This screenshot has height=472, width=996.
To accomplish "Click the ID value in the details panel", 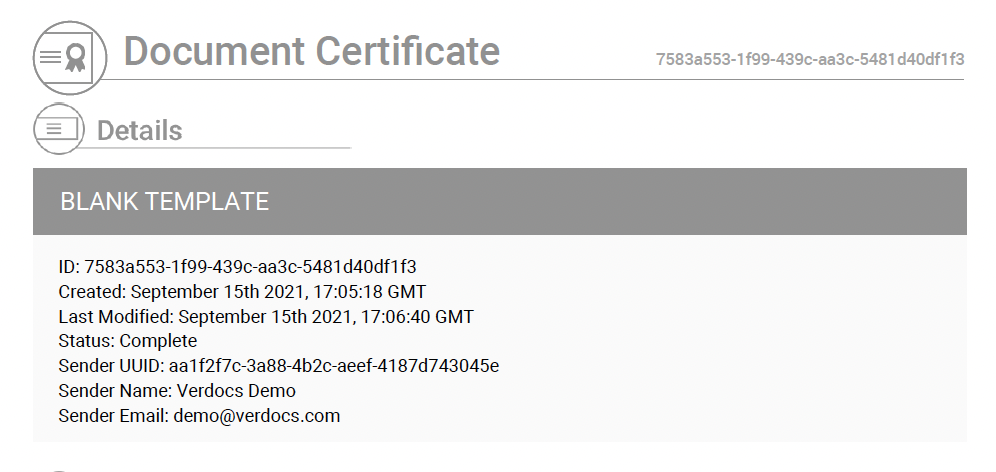I will pos(250,267).
